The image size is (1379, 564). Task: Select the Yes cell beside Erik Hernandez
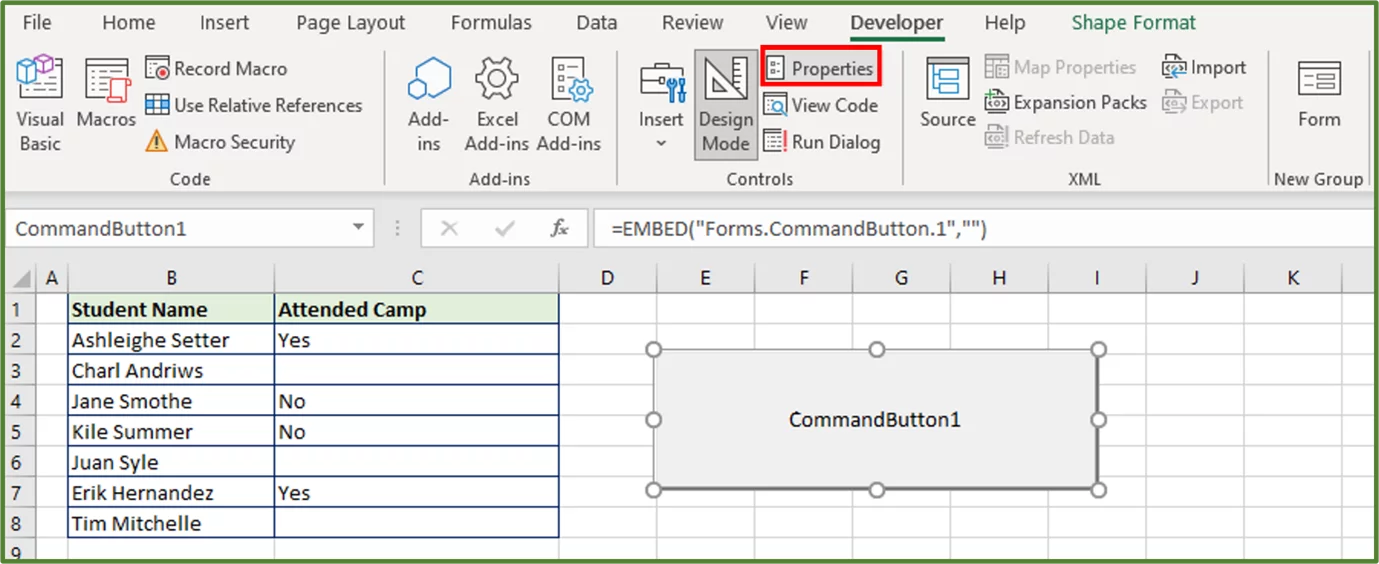click(417, 493)
